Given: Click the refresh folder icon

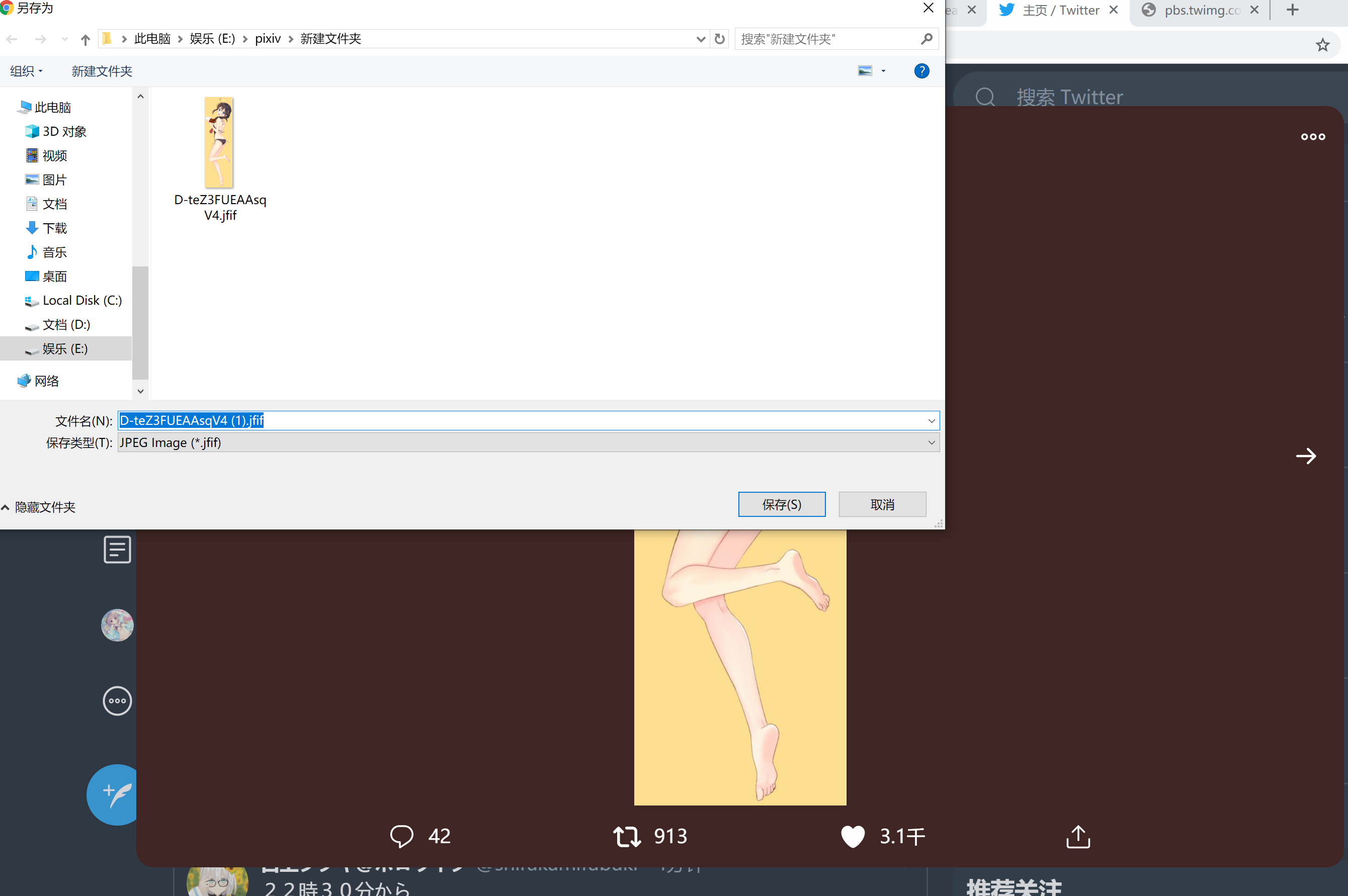Looking at the screenshot, I should pyautogui.click(x=720, y=39).
